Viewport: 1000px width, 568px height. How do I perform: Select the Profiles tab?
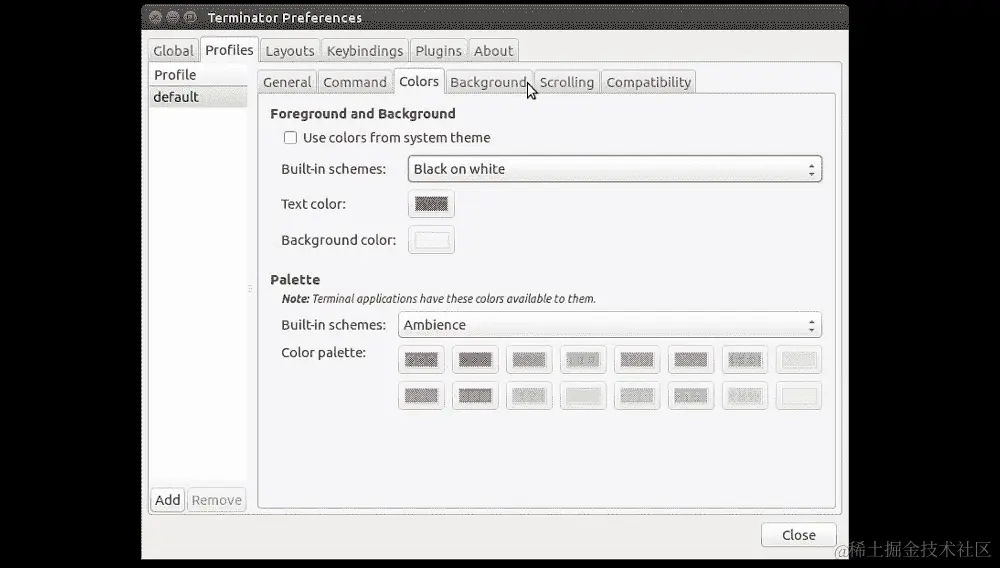click(229, 50)
